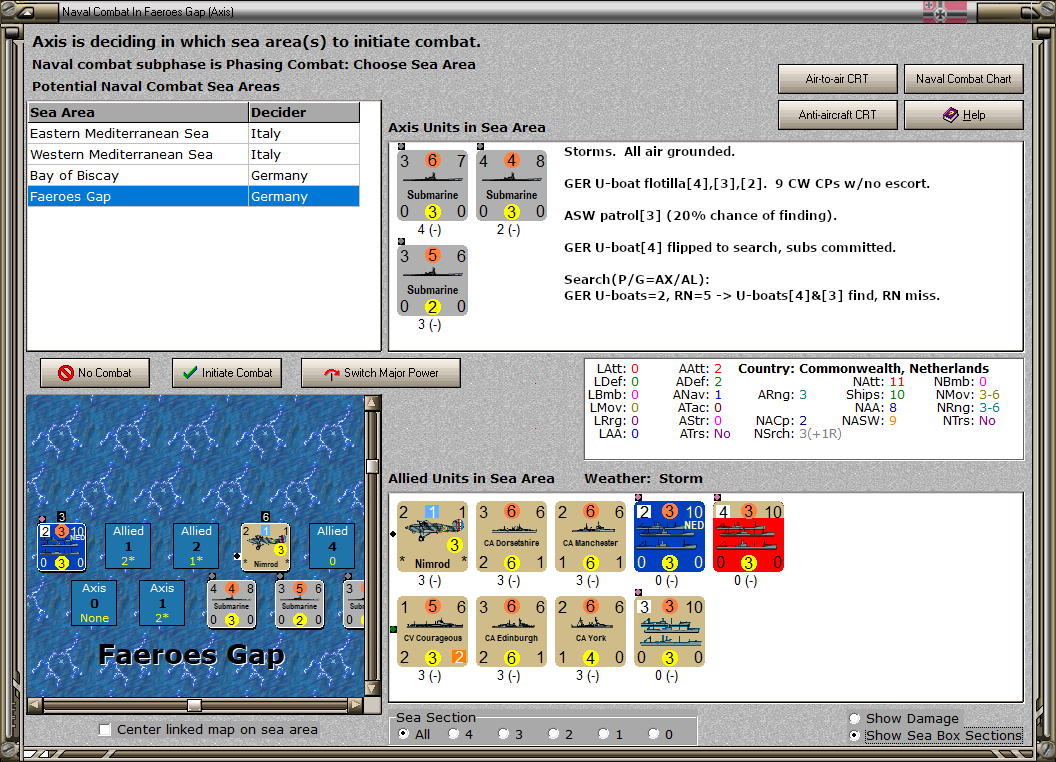The width and height of the screenshot is (1056, 762).
Task: Select sea section 2 radio button
Action: 553,734
